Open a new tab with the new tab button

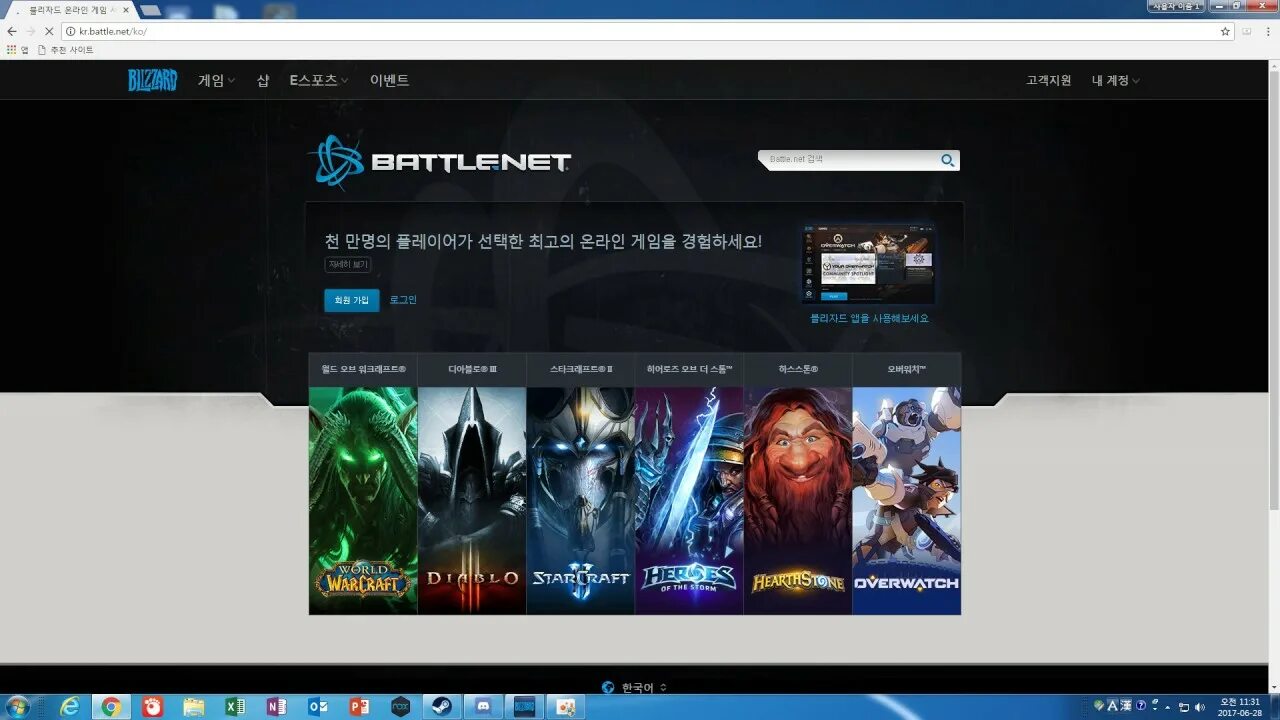[150, 10]
